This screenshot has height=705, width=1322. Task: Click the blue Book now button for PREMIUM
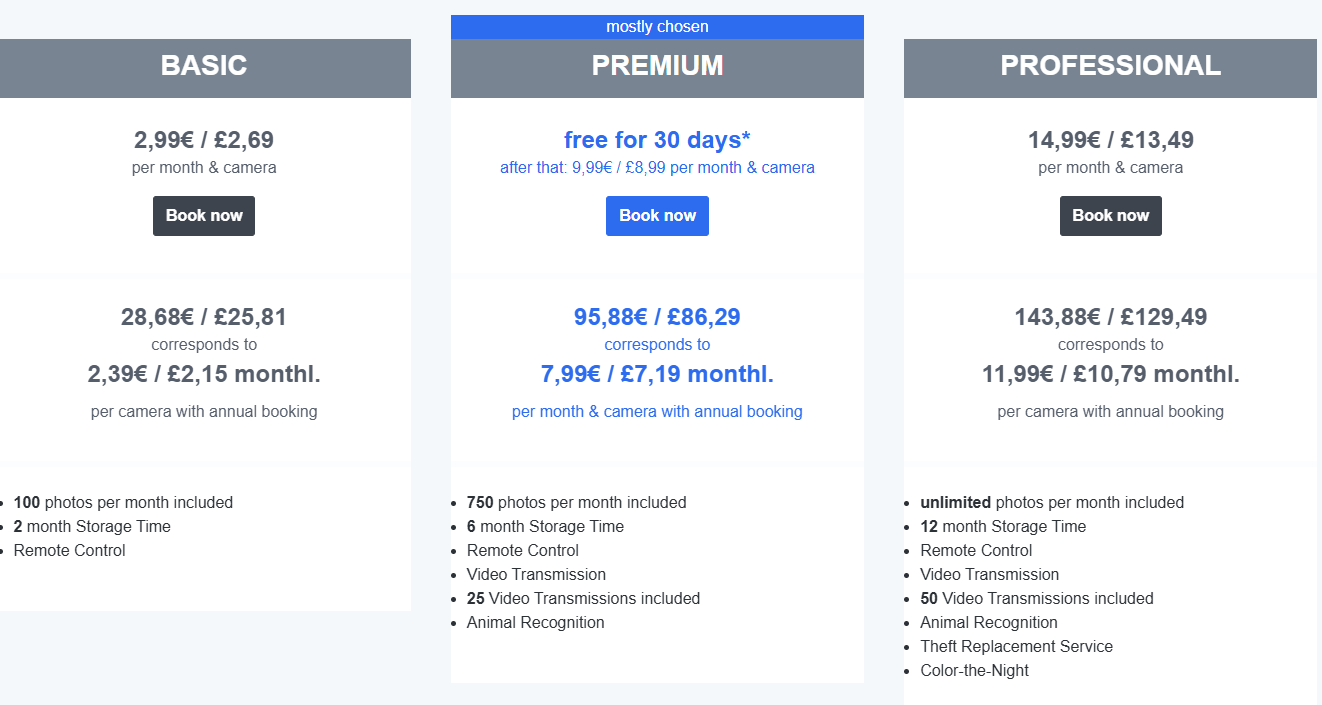657,216
